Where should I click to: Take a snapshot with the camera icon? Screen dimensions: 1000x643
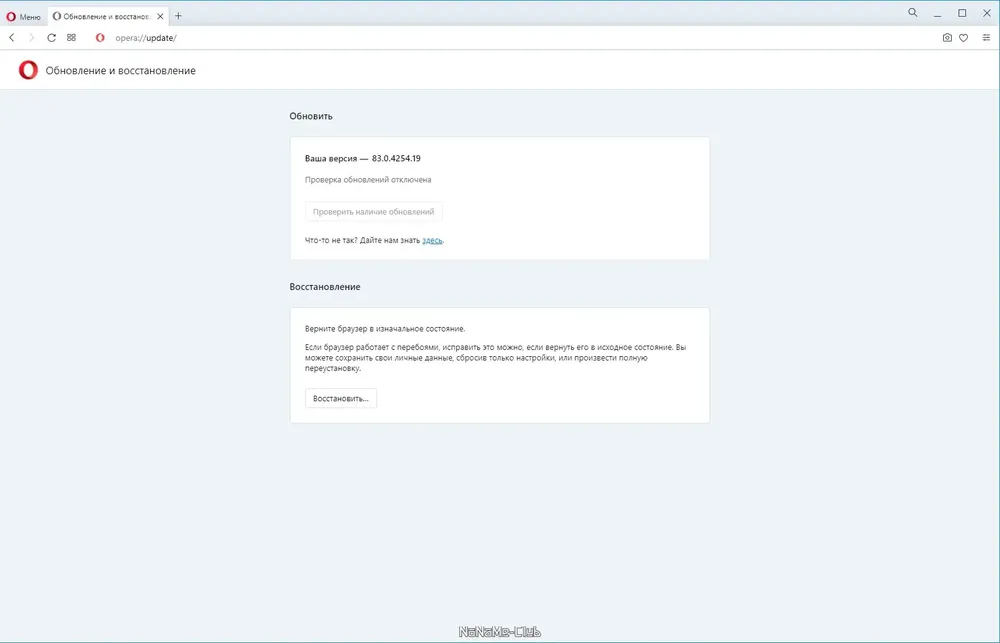click(947, 38)
